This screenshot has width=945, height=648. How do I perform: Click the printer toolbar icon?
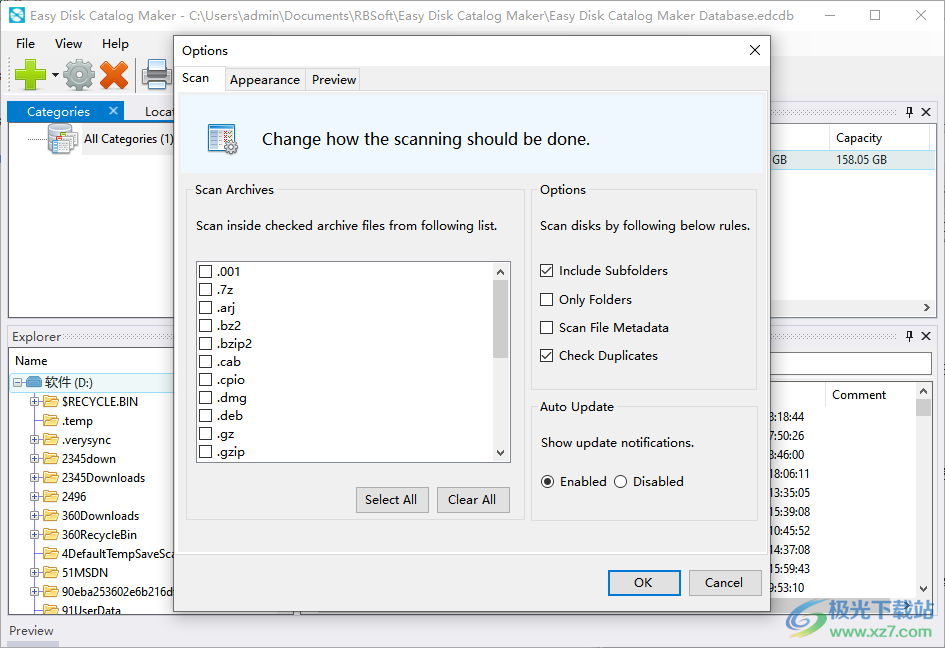(x=157, y=75)
